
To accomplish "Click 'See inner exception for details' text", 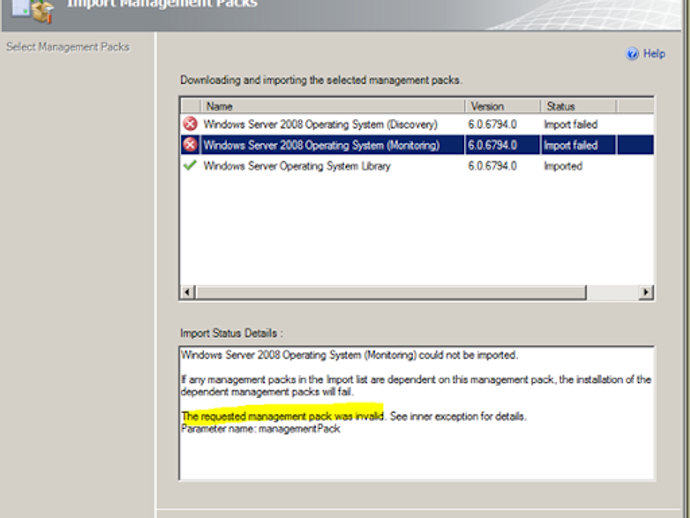I will pos(458,416).
